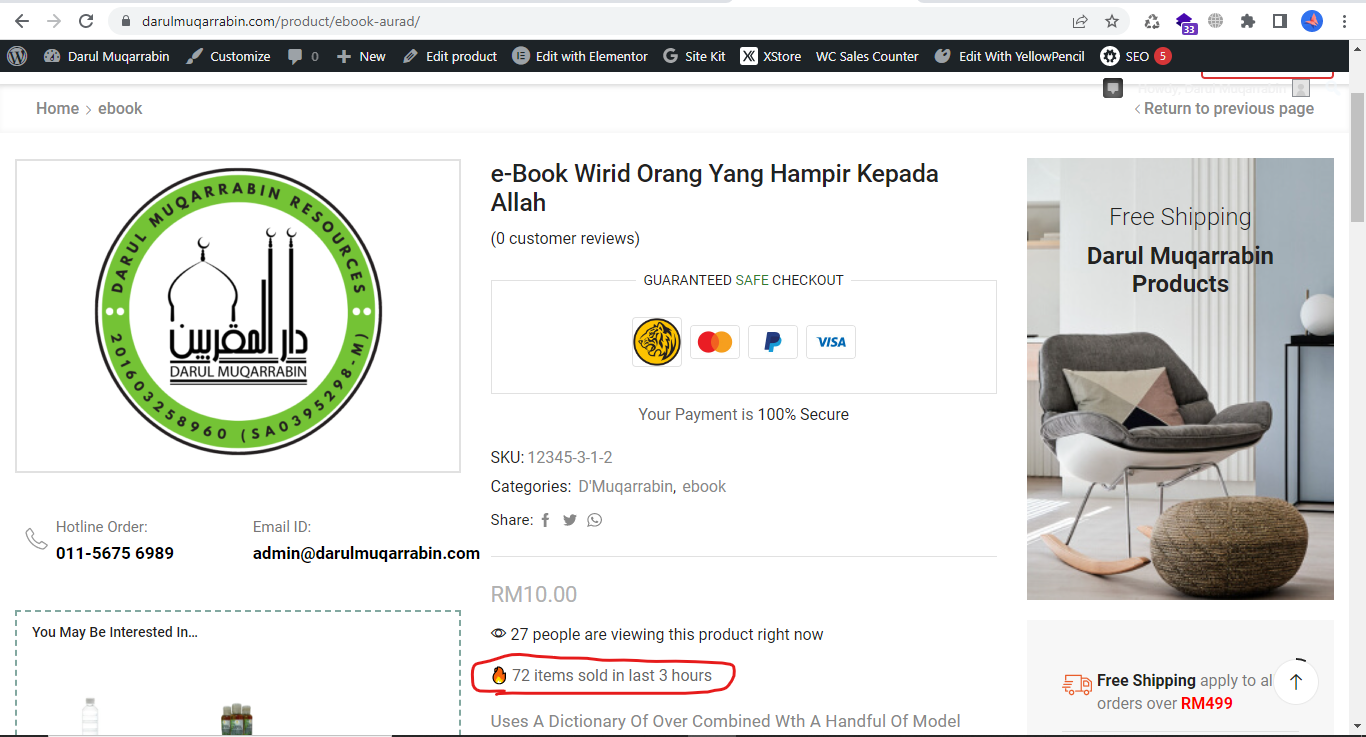The width and height of the screenshot is (1366, 737).
Task: Open the Chrome profile avatar
Action: tap(1312, 21)
